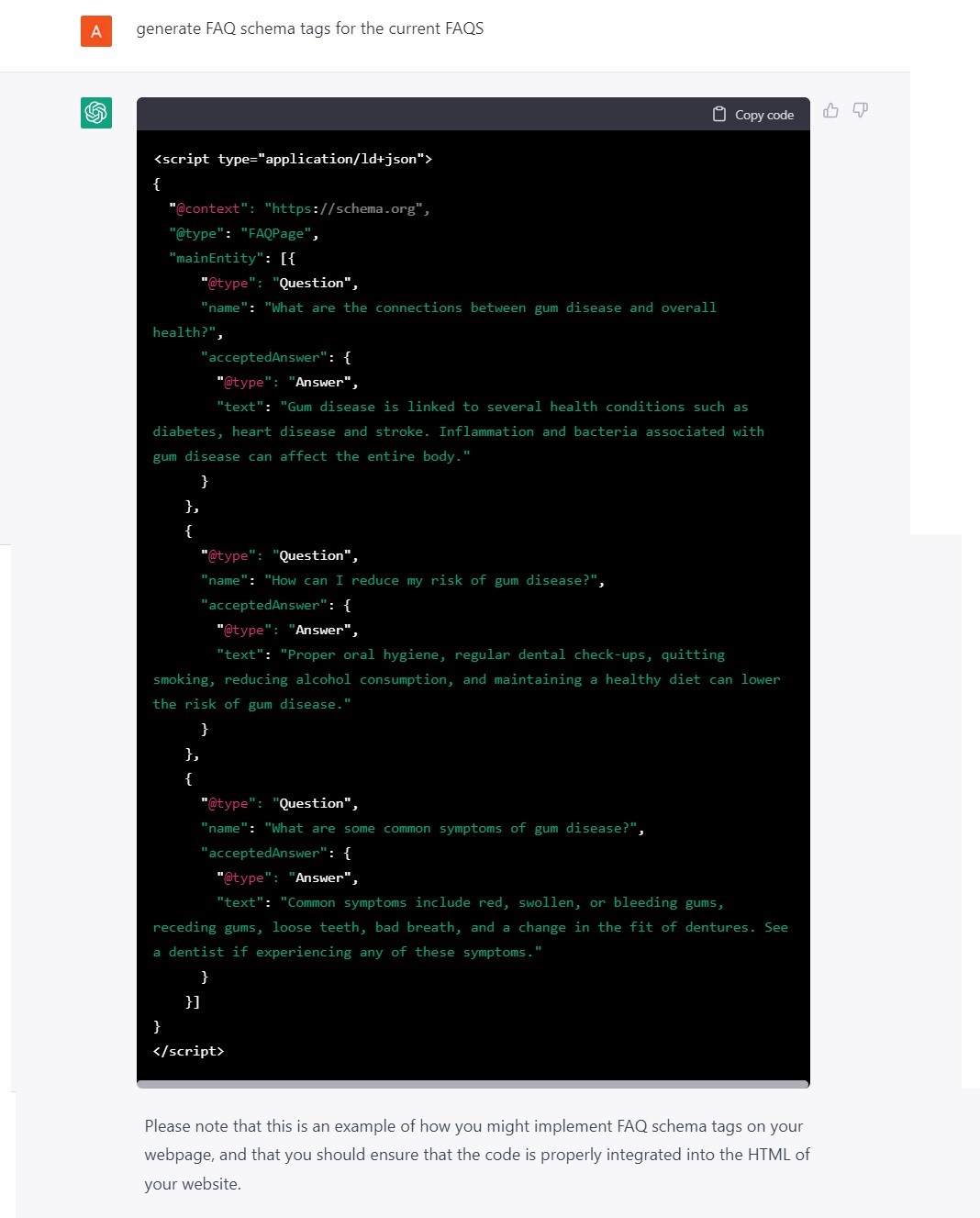The width and height of the screenshot is (980, 1218).
Task: Click the orange user avatar 'A'
Action: tap(96, 31)
